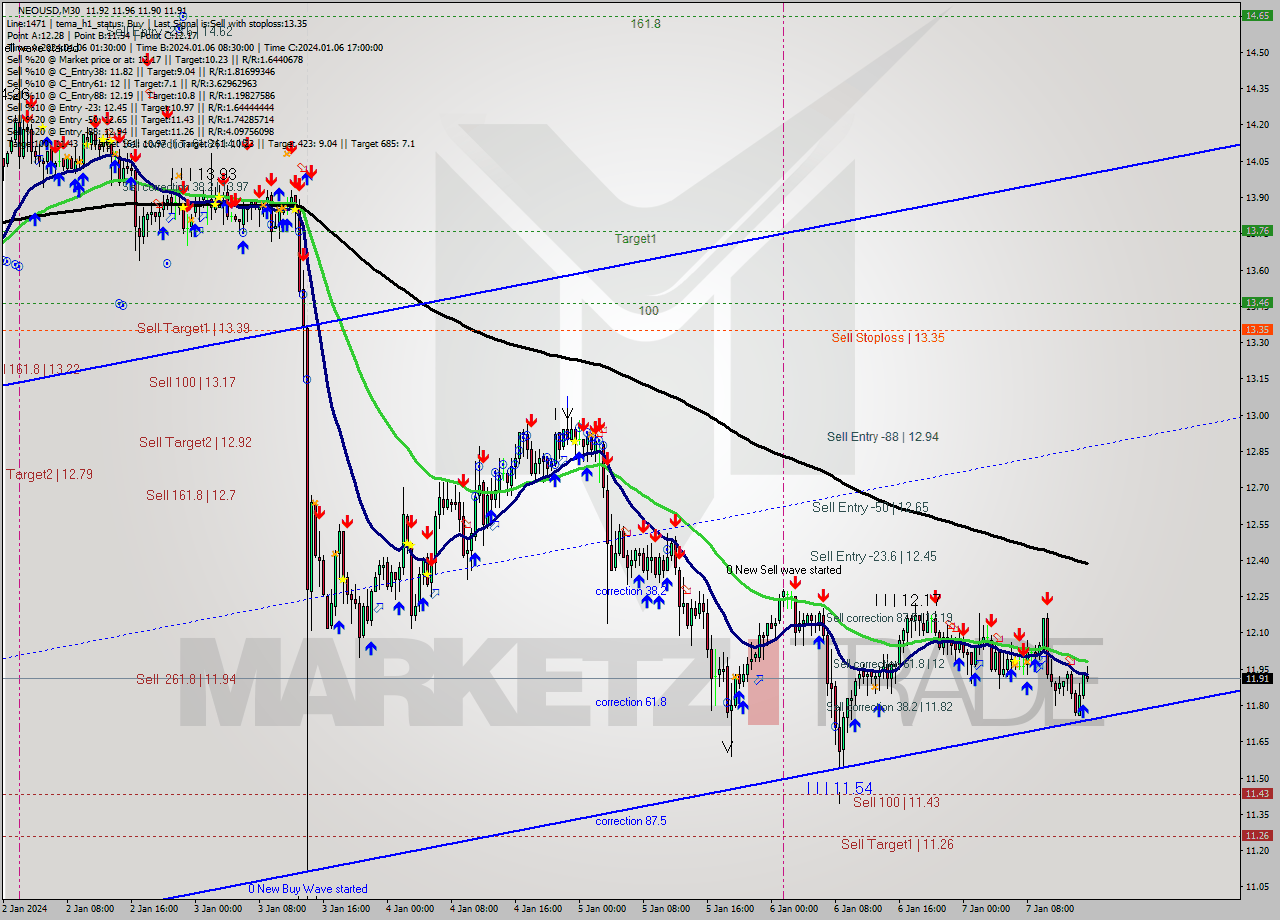Click the green 14.65 price axis tag
Viewport: 1280px width, 920px height.
1256,15
